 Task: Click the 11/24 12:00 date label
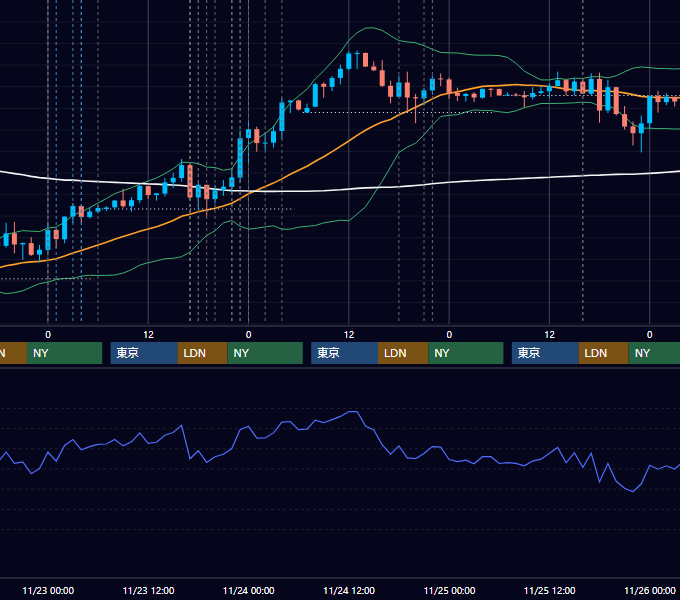(x=349, y=590)
